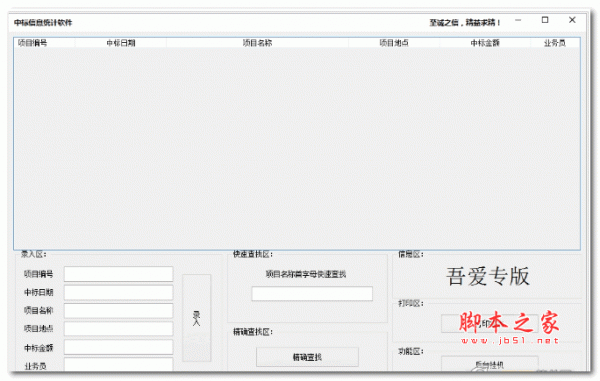Click the 项目地点 column header

pyautogui.click(x=394, y=43)
